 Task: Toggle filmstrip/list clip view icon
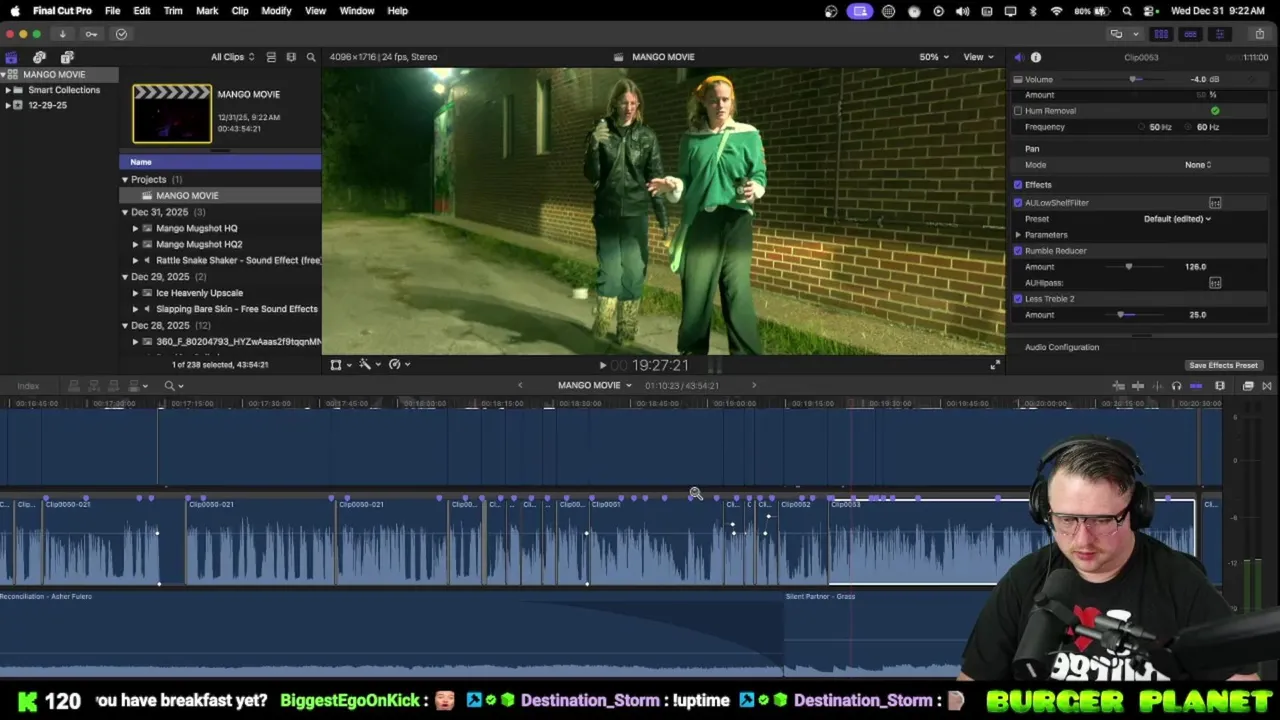tap(271, 57)
